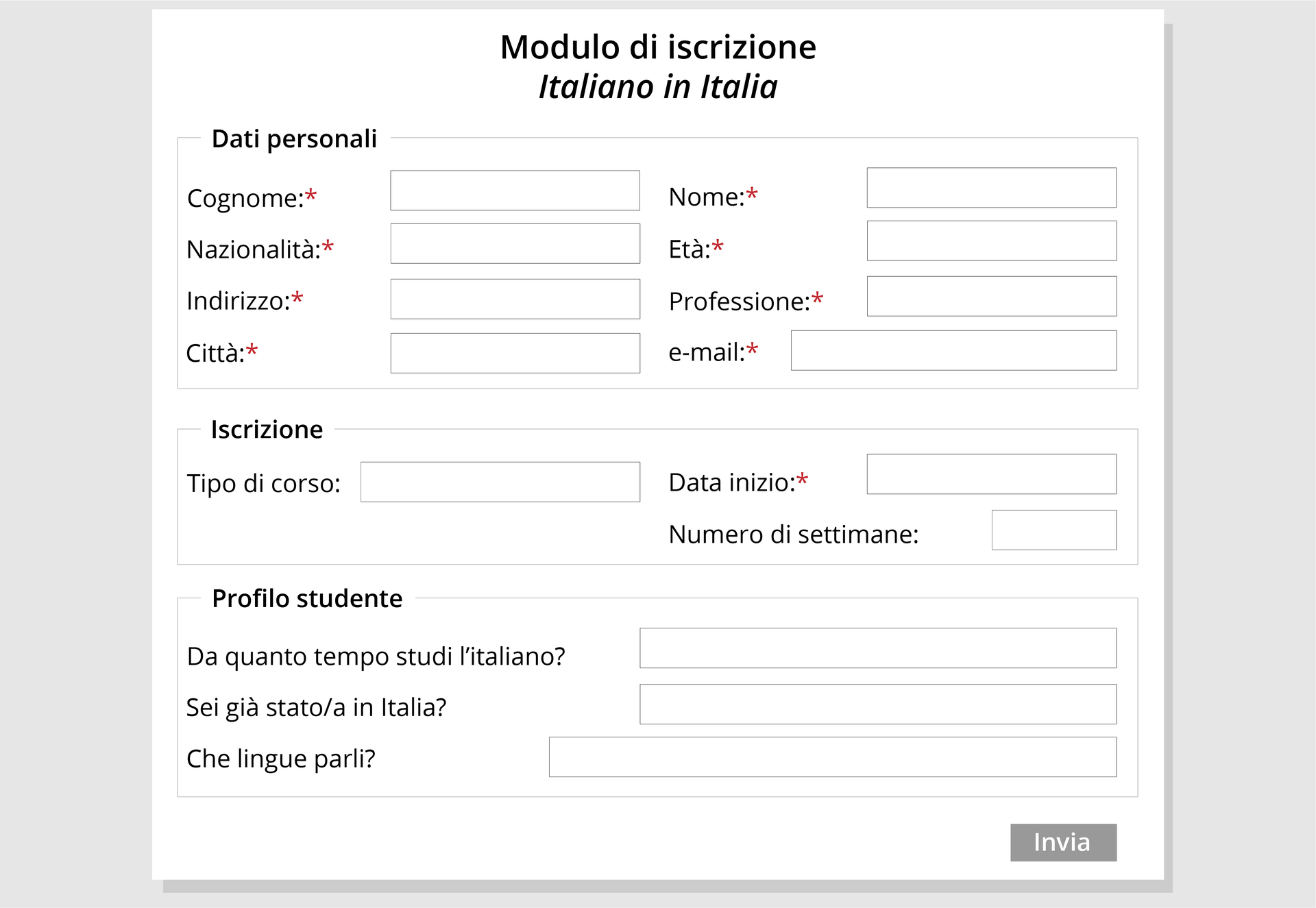Focus the 'Da quanto tempo studi l'italiano' field
Image resolution: width=1316 pixels, height=908 pixels.
point(877,648)
